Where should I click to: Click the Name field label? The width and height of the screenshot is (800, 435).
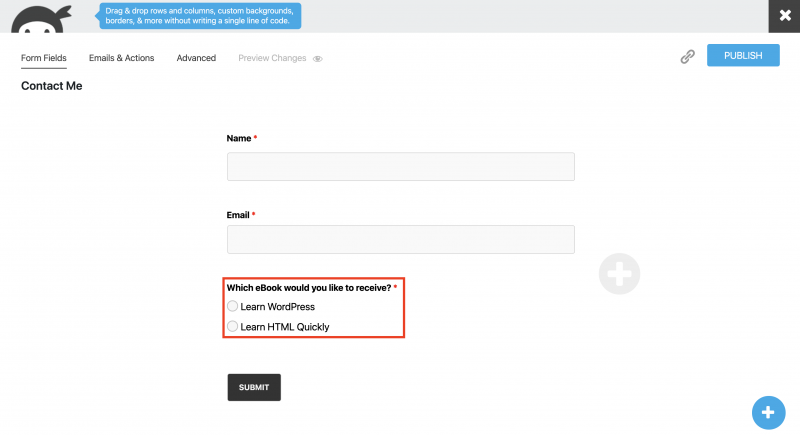pyautogui.click(x=239, y=138)
